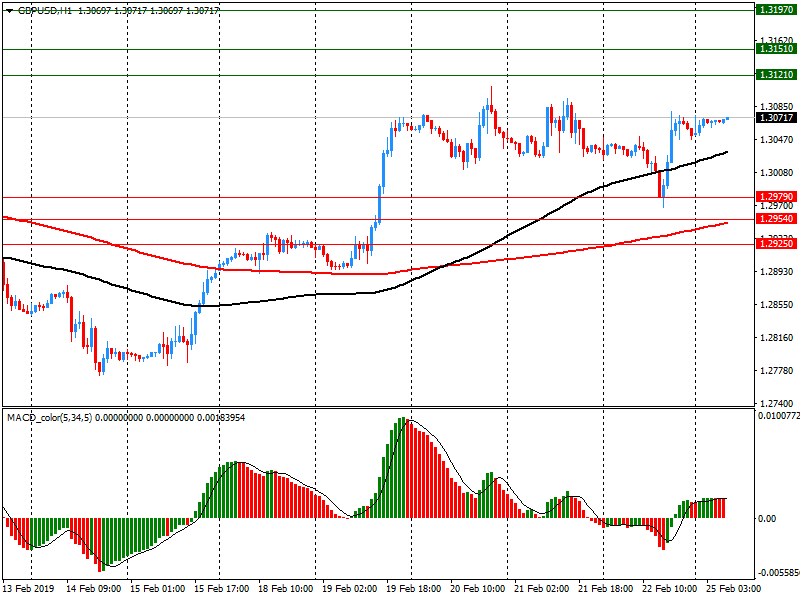This screenshot has width=800, height=600.
Task: Click the 1.31210 price level label
Action: click(775, 75)
